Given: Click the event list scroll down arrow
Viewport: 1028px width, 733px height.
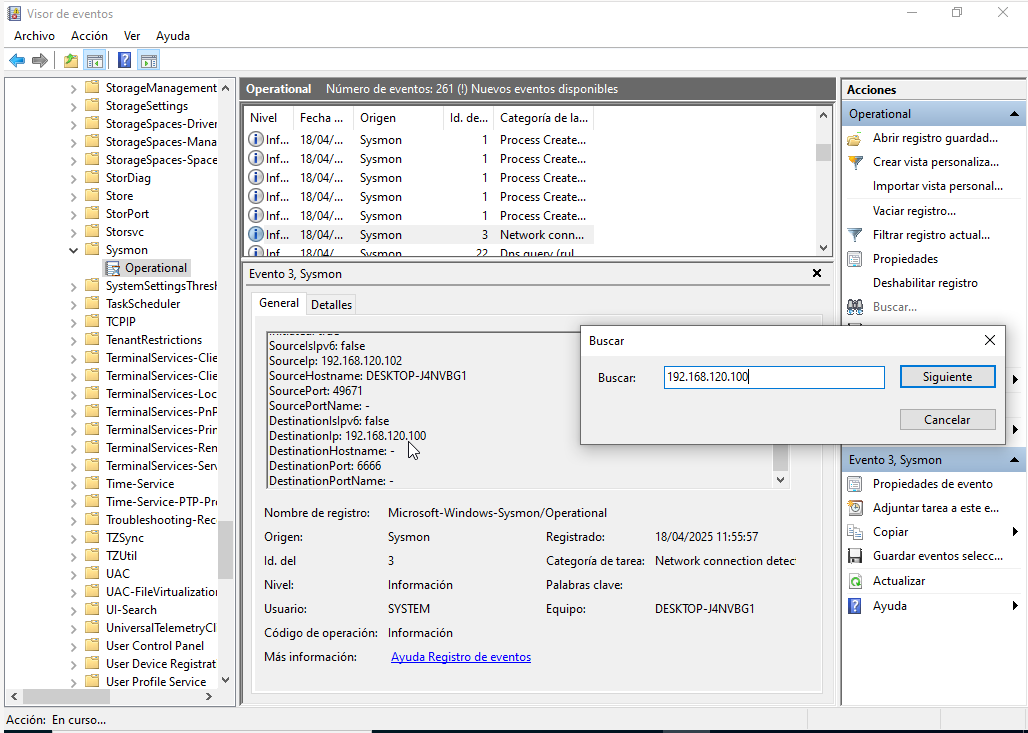Looking at the screenshot, I should click(823, 248).
